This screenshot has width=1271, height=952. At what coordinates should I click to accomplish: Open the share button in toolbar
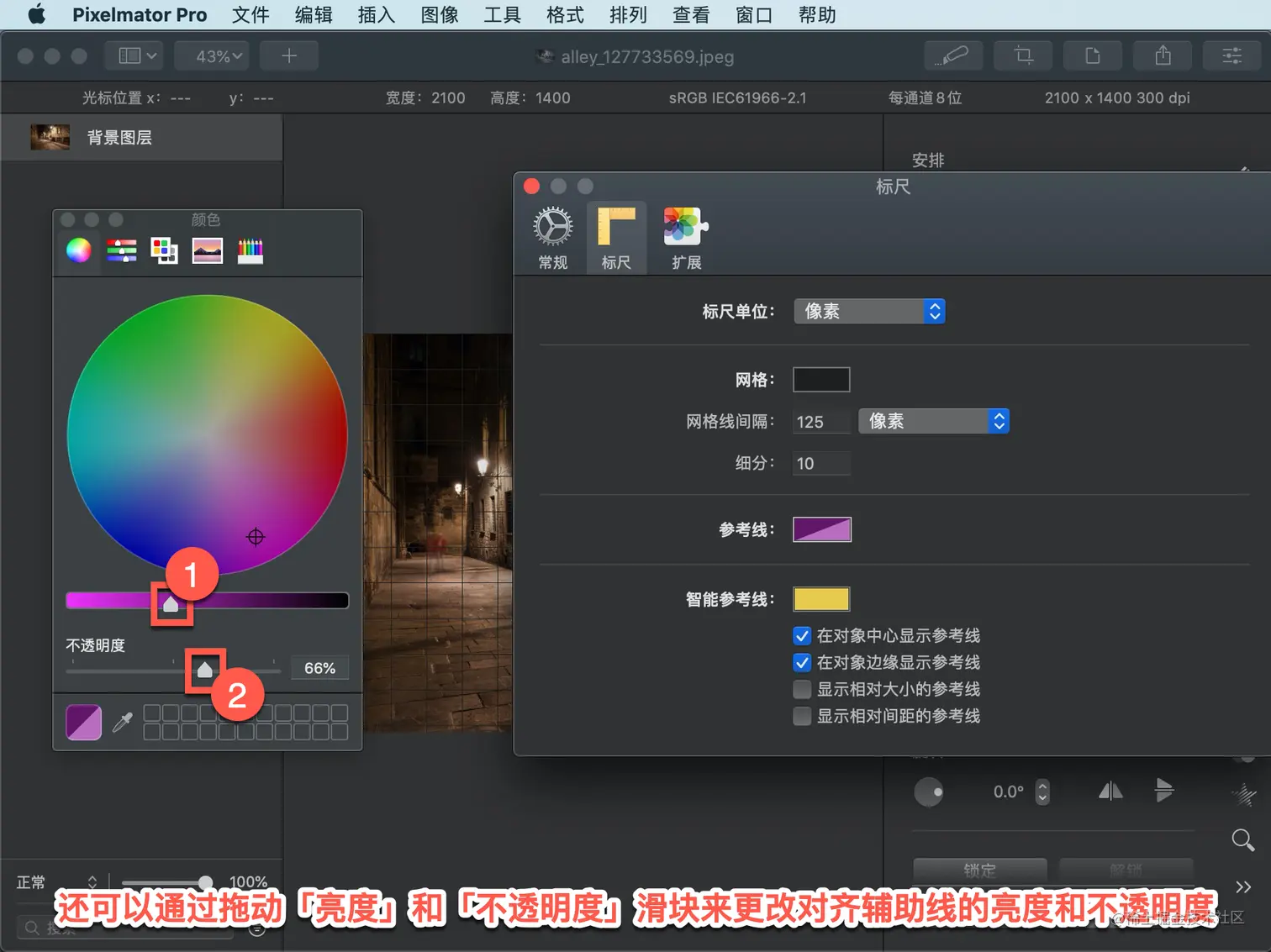[x=1163, y=56]
